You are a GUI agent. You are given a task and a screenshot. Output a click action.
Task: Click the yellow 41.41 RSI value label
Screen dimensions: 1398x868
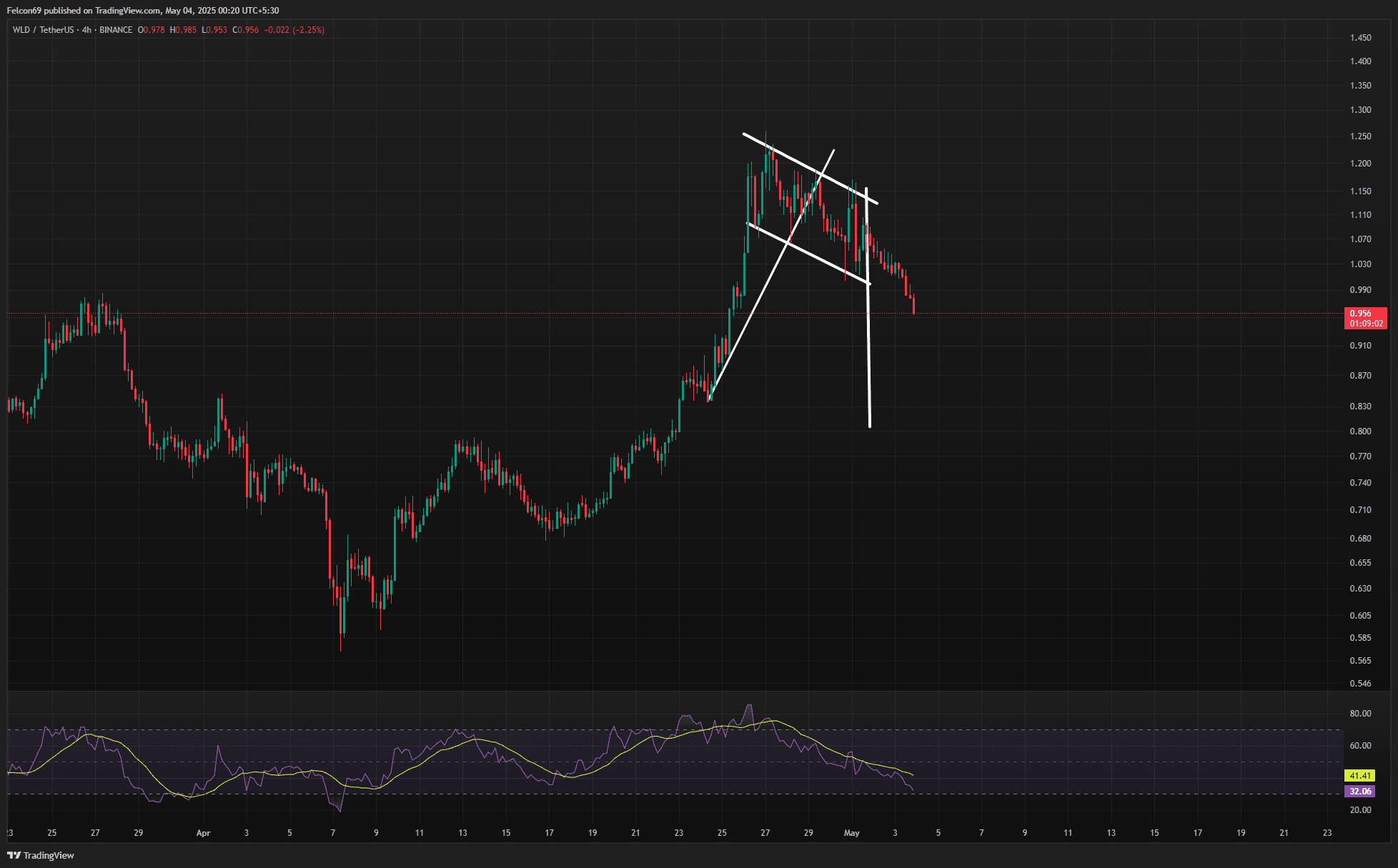point(1359,776)
